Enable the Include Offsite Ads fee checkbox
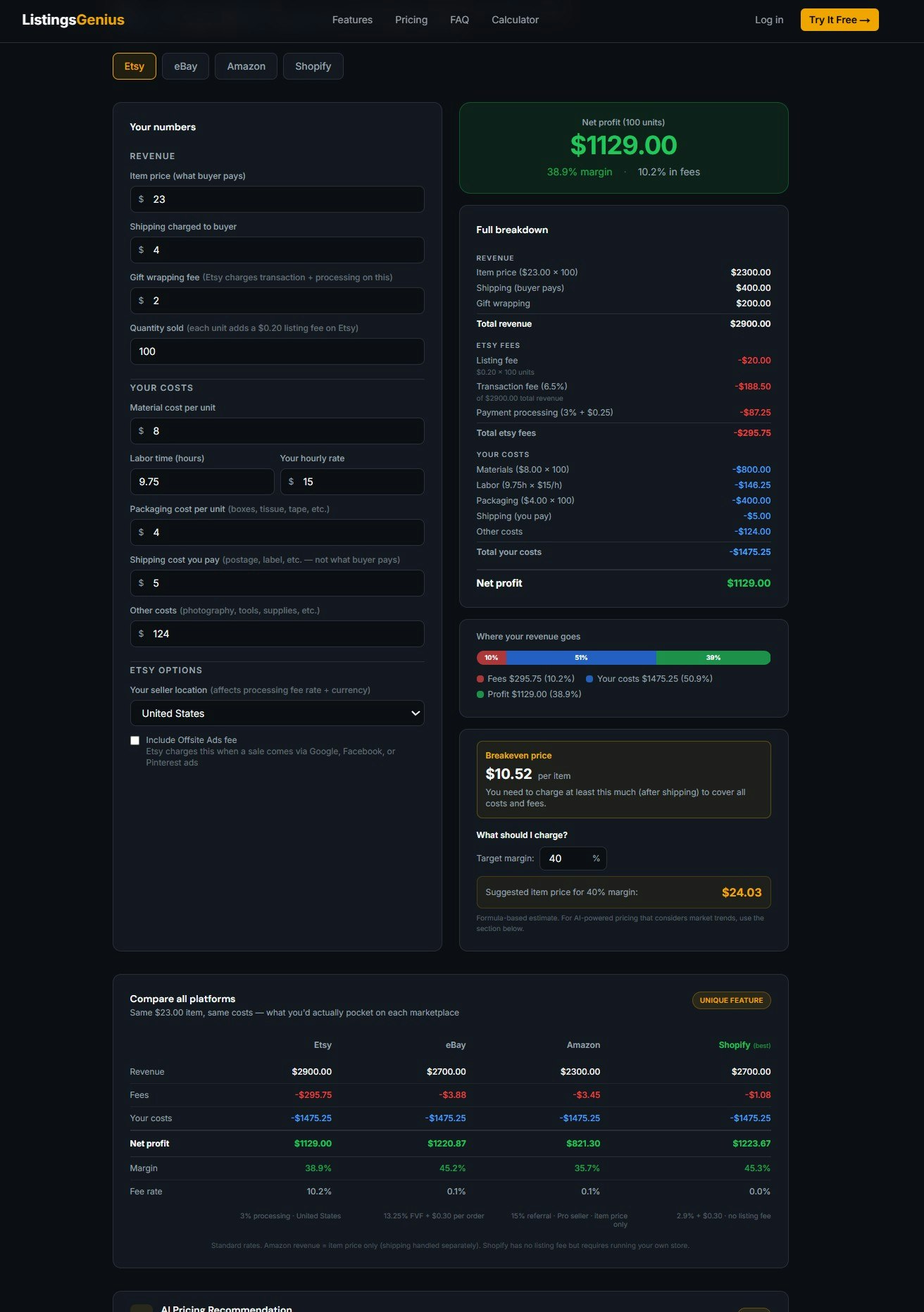Image resolution: width=924 pixels, height=1312 pixels. tap(135, 740)
